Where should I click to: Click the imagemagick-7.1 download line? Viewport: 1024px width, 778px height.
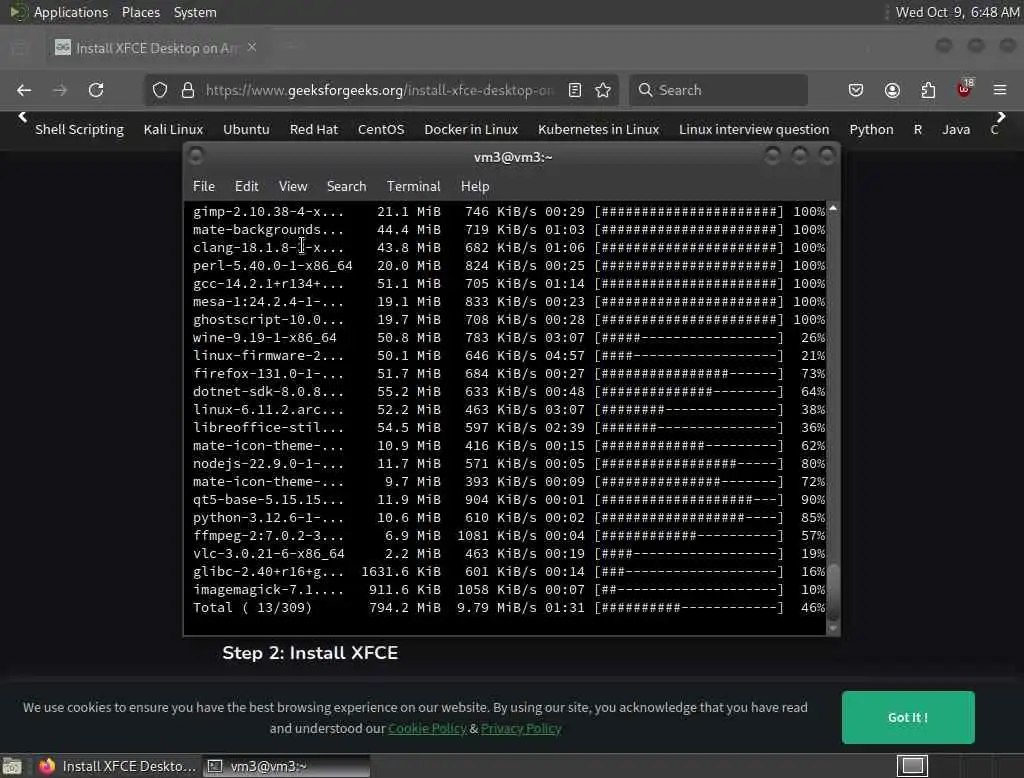point(509,590)
